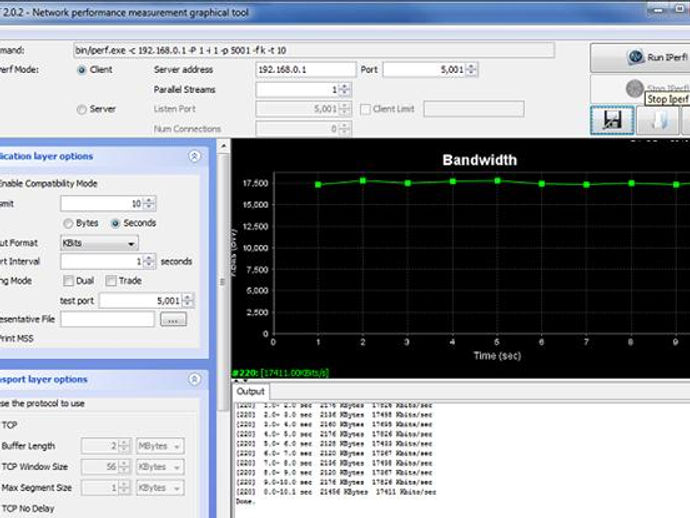Screen dimensions: 690x518
Task: Toggle the Dual testing mode checkbox
Action: pos(68,281)
